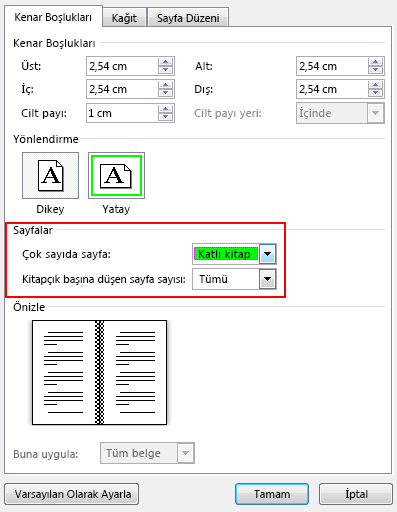
Task: Open the Çok sayıda sayfa dropdown arrow
Action: pyautogui.click(x=267, y=254)
